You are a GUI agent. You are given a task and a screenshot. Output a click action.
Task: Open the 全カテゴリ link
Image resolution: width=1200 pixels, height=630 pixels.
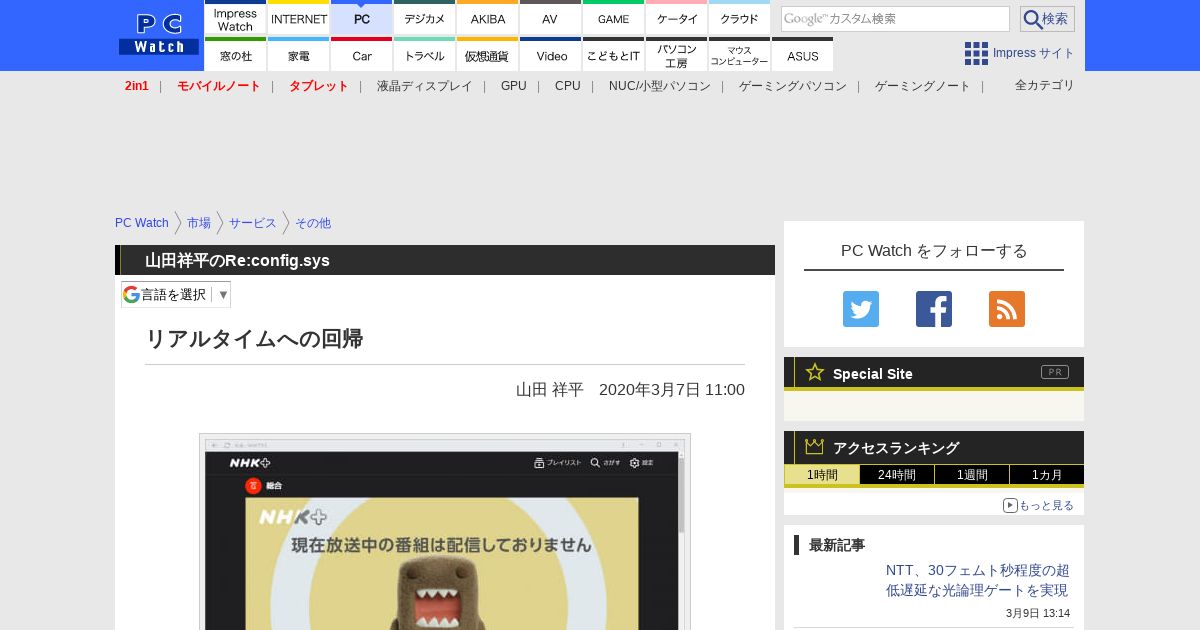click(x=1045, y=85)
